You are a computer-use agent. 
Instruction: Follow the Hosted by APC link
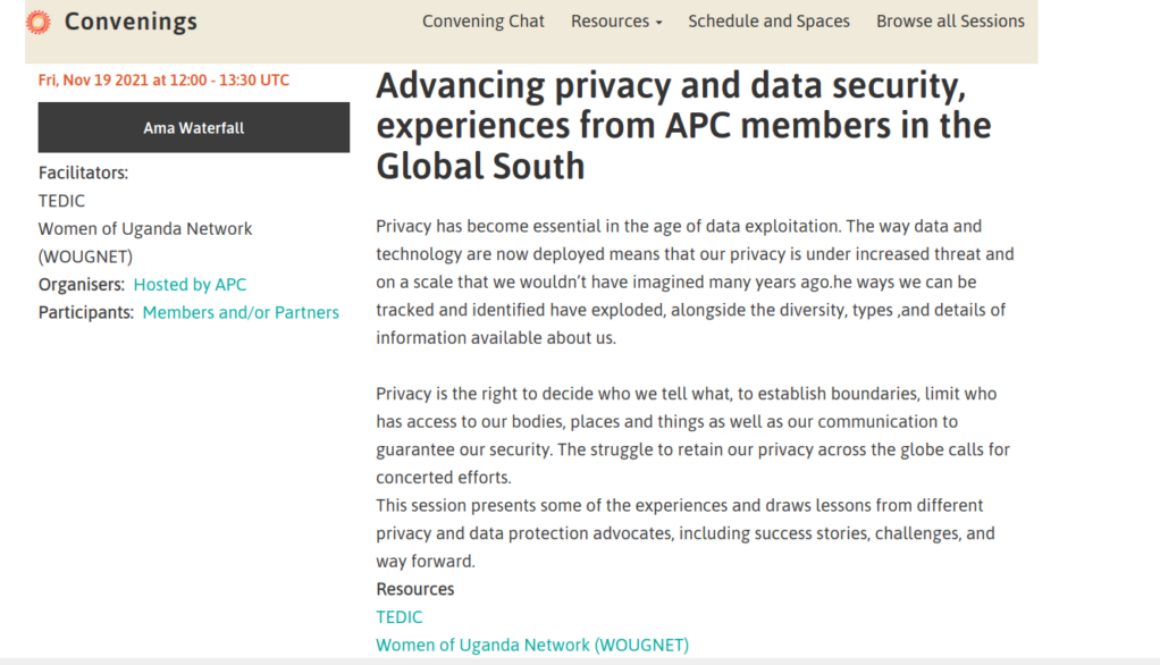click(x=189, y=285)
